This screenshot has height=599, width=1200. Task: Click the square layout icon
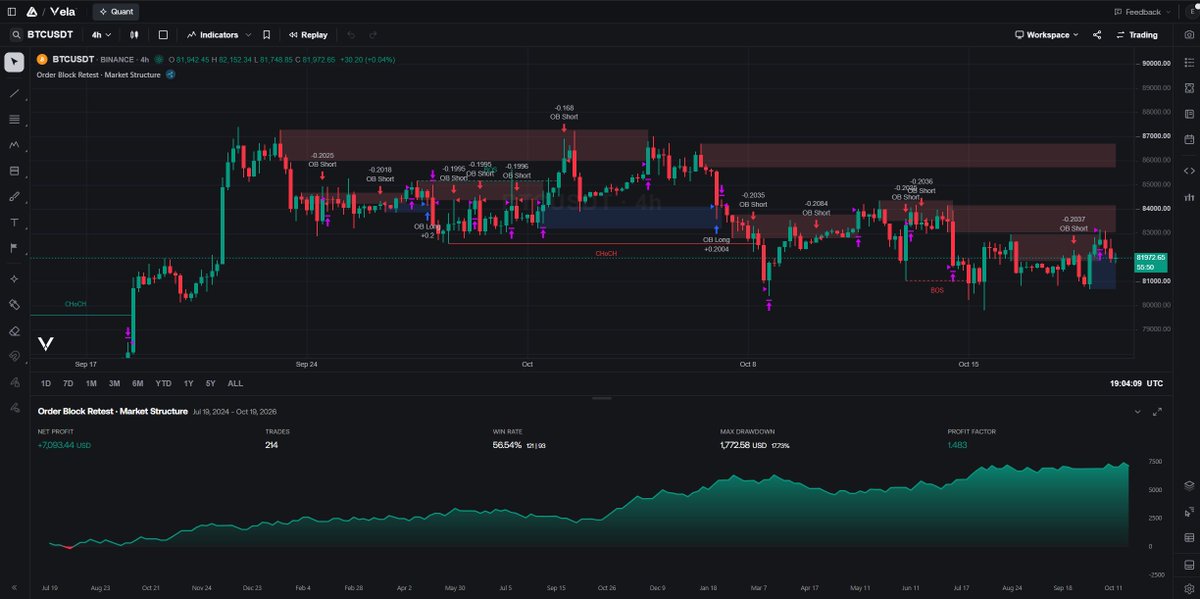163,34
